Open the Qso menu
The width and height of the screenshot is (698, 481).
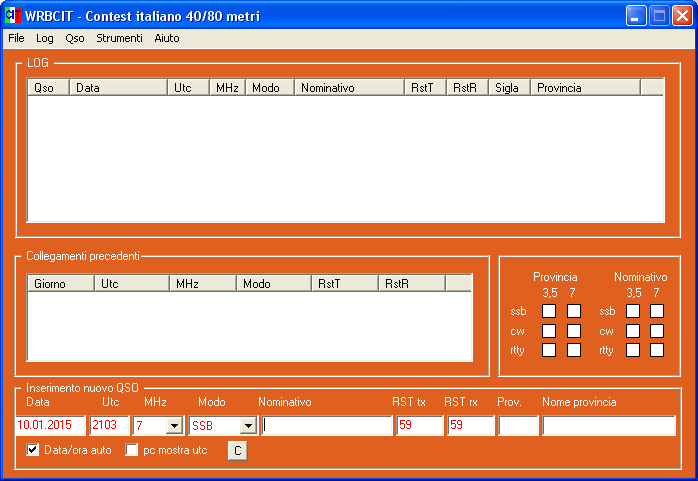75,38
